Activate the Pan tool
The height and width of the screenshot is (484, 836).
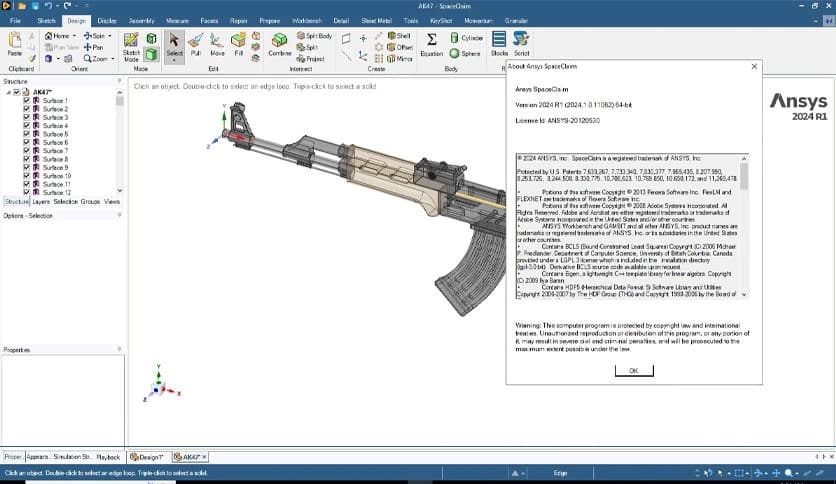[93, 47]
